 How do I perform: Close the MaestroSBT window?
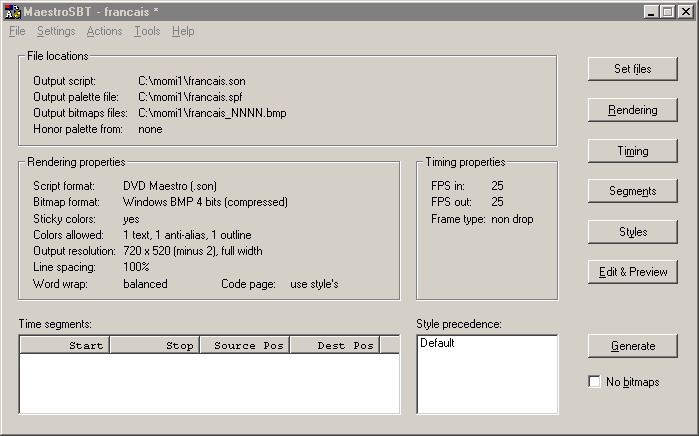(x=685, y=12)
